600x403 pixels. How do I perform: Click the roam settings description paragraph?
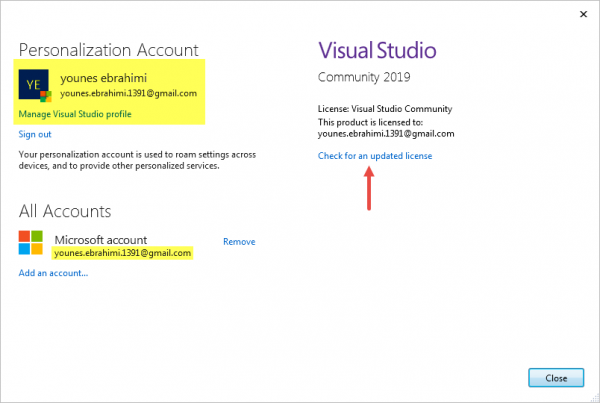[x=140, y=160]
